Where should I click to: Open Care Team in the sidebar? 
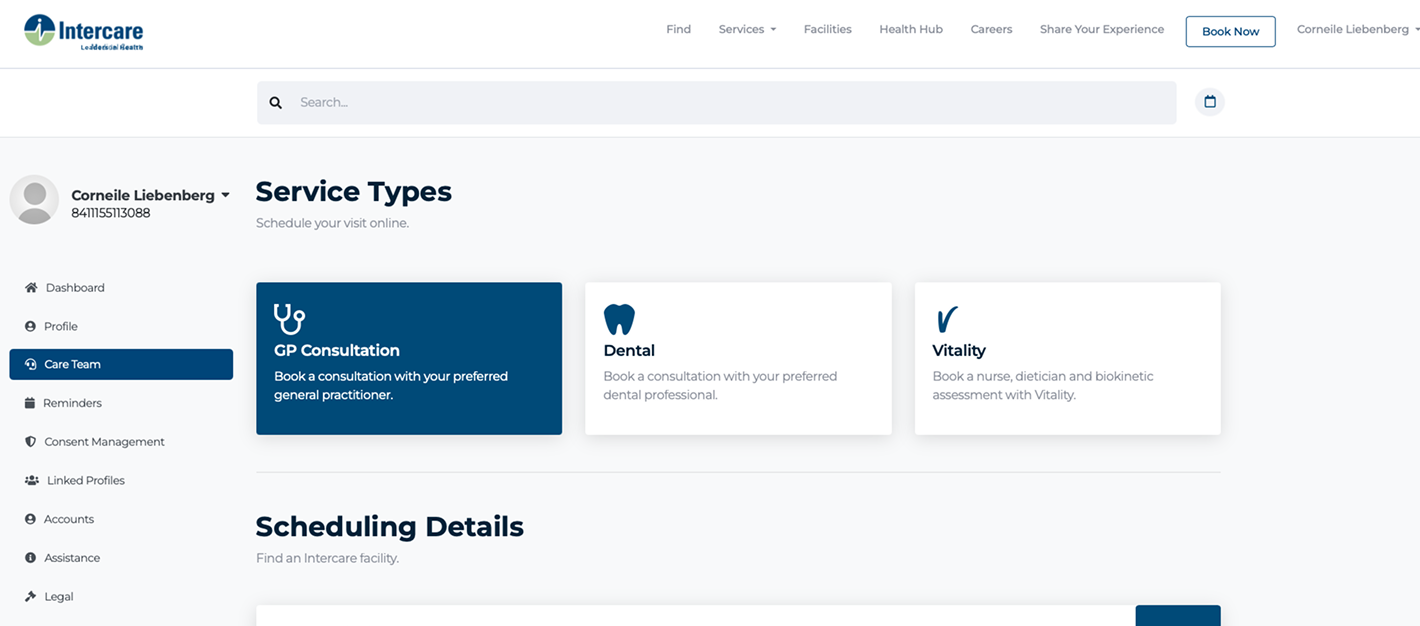point(121,364)
